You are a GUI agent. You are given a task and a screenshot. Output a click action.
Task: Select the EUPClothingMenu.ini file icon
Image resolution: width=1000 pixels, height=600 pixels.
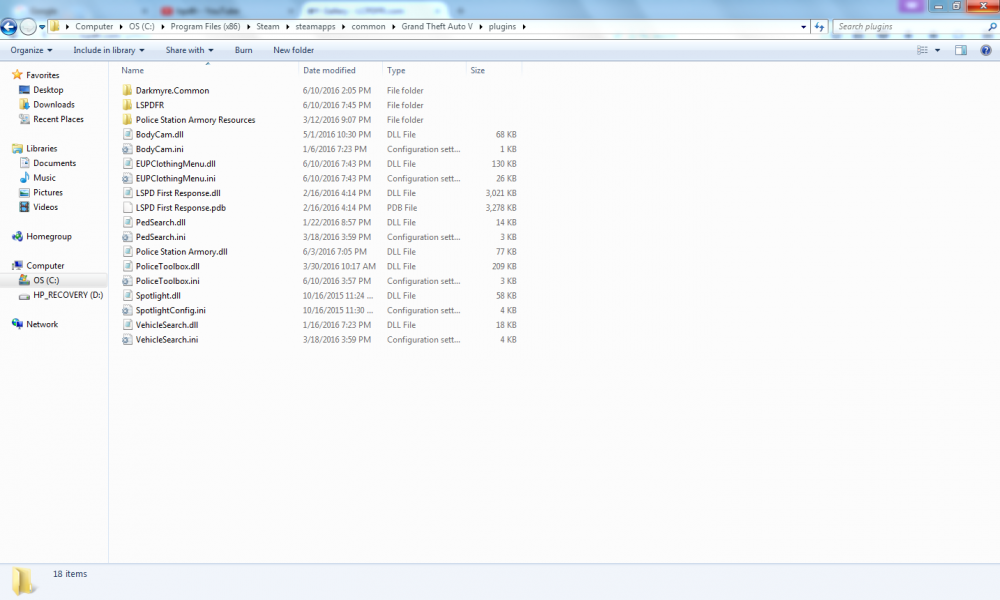coord(127,179)
